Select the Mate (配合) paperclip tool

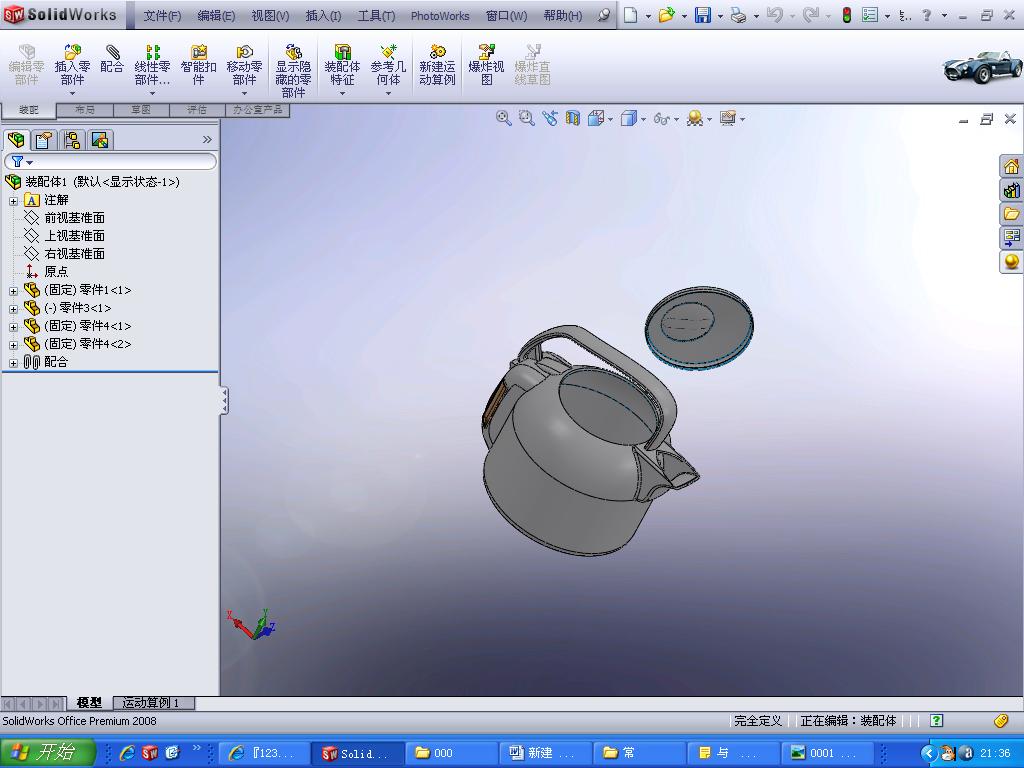click(x=112, y=59)
